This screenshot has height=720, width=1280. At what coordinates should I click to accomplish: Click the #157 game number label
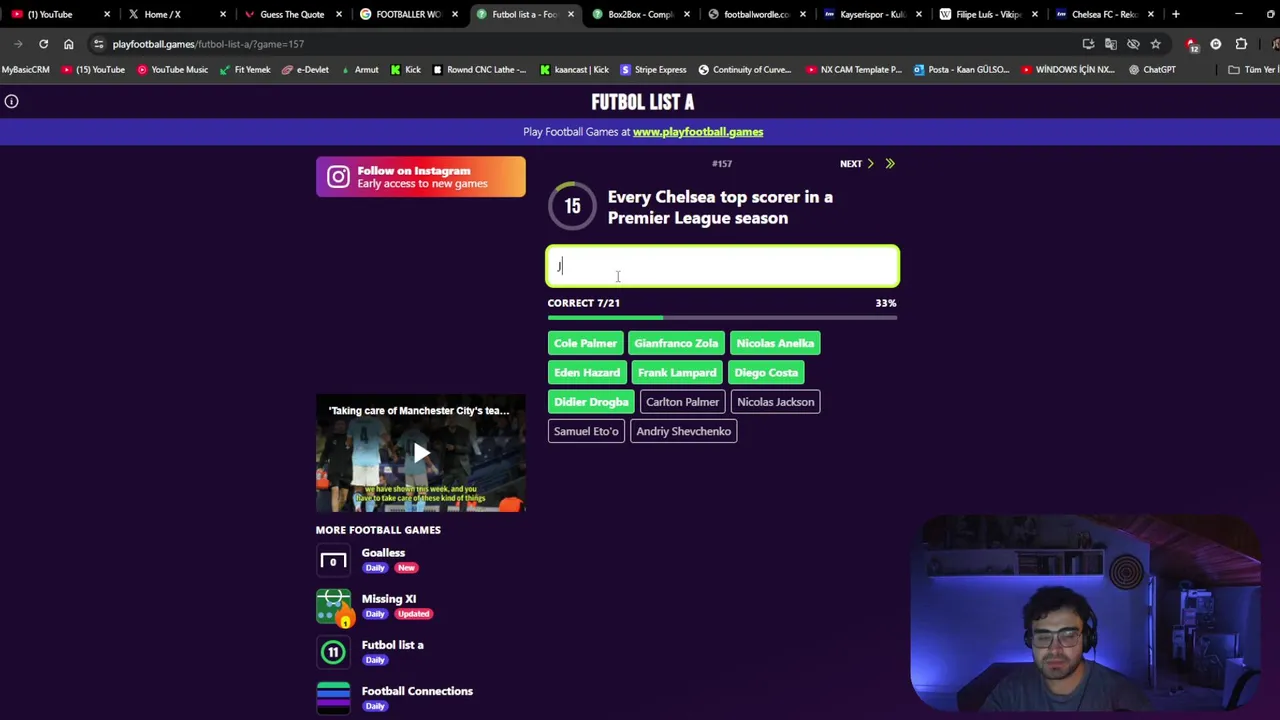(x=722, y=164)
